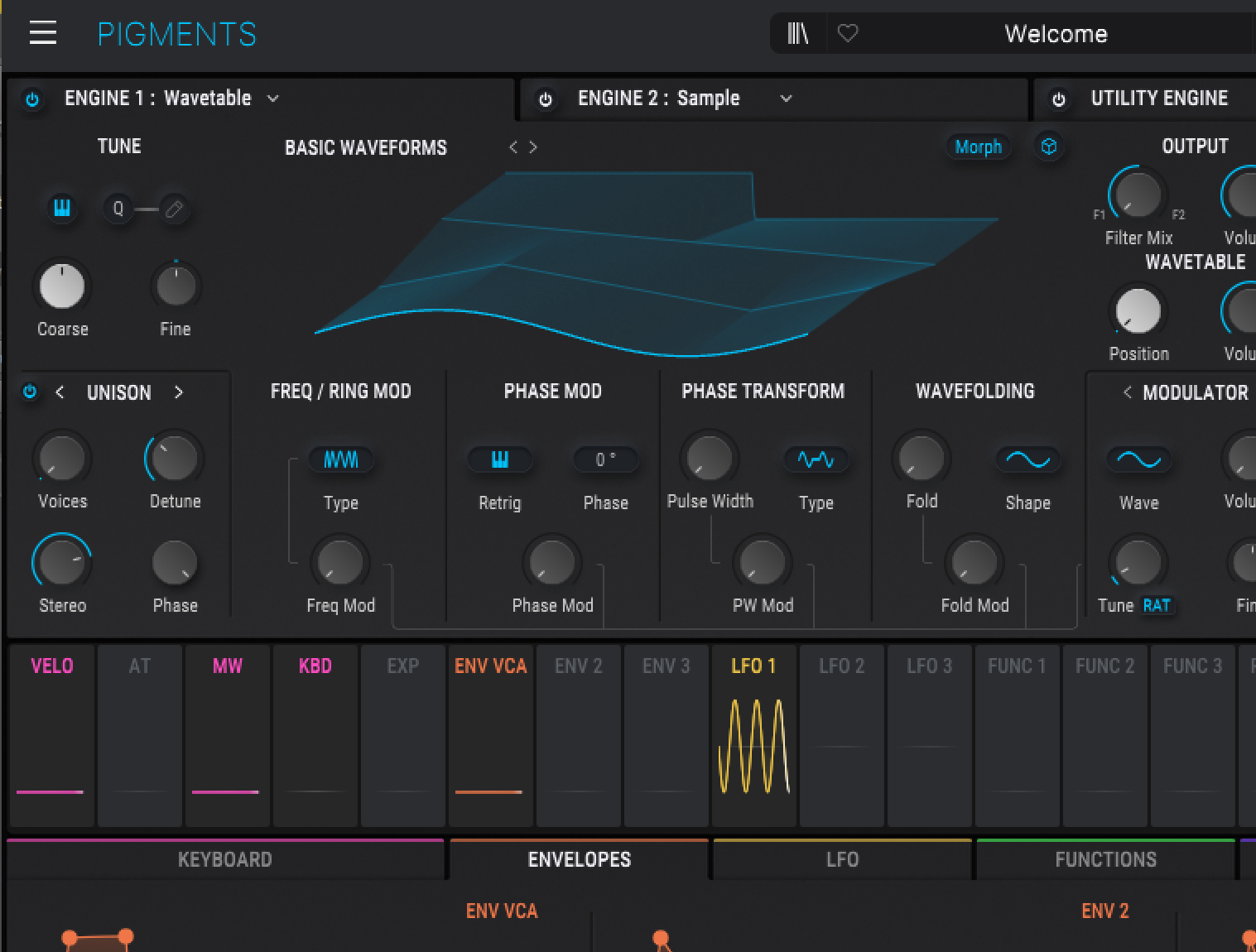This screenshot has width=1256, height=952.
Task: Click the Coarse tune knob
Action: pos(62,286)
